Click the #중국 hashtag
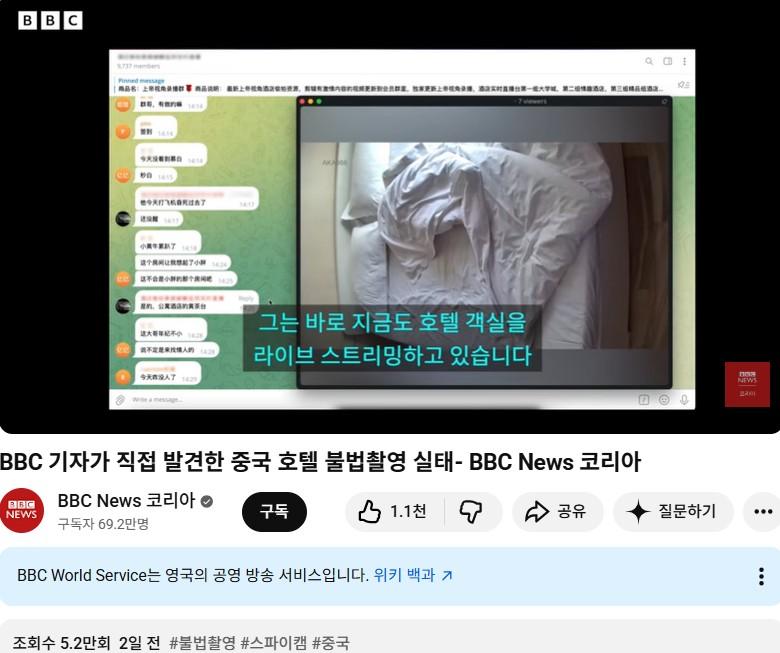Viewport: 780px width, 653px height. (331, 643)
